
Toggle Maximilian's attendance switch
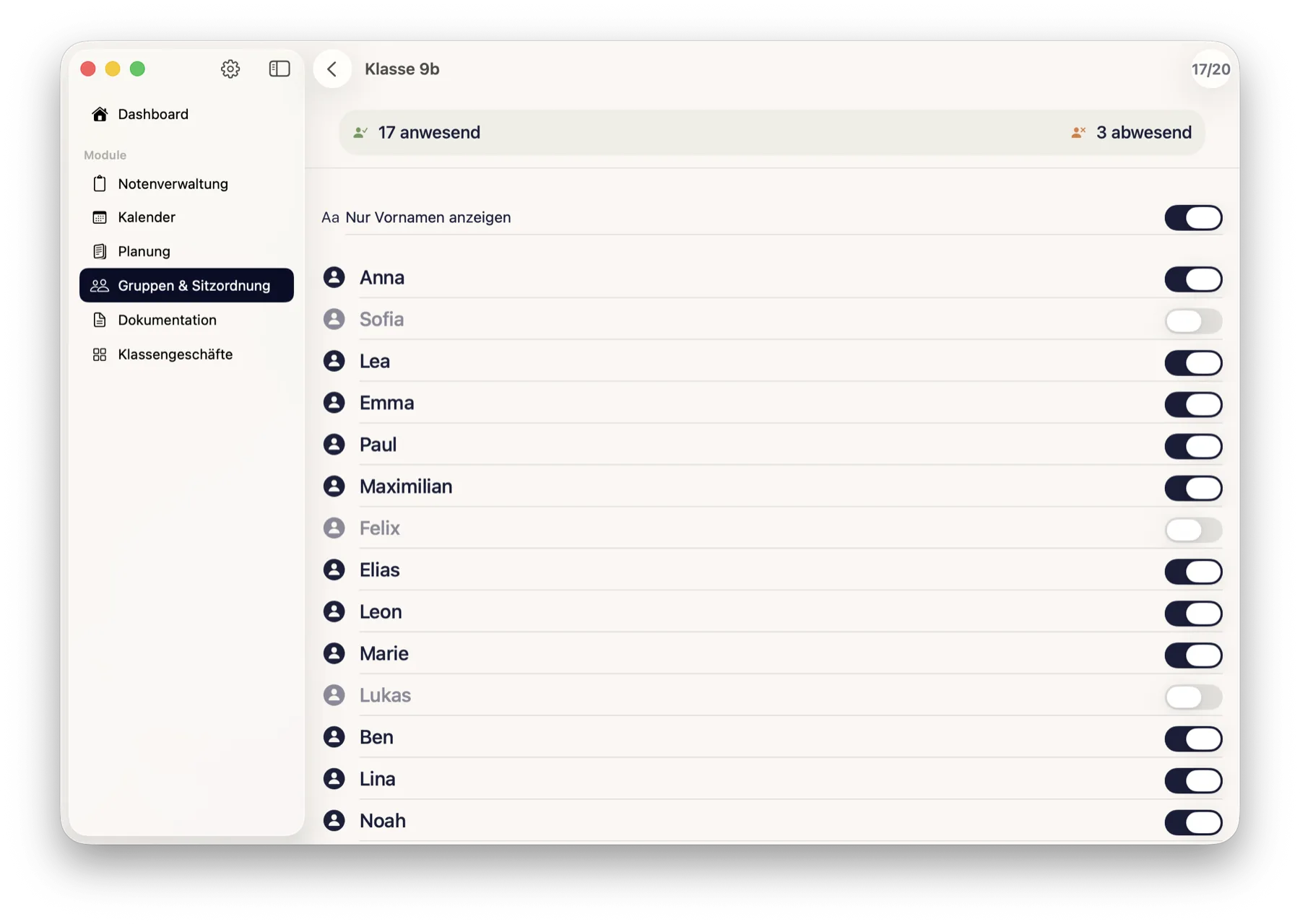[1193, 488]
